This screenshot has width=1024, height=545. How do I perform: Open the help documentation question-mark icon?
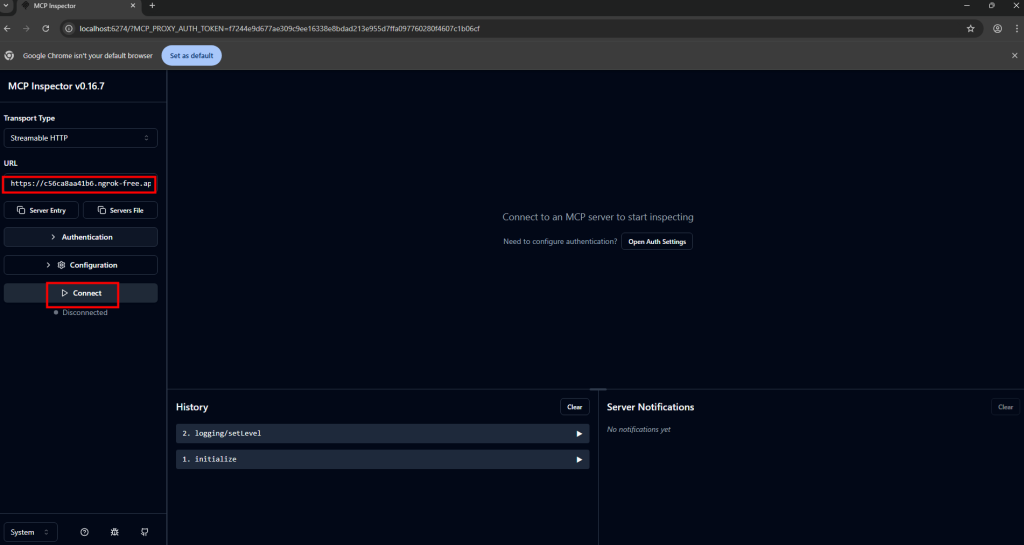click(84, 532)
